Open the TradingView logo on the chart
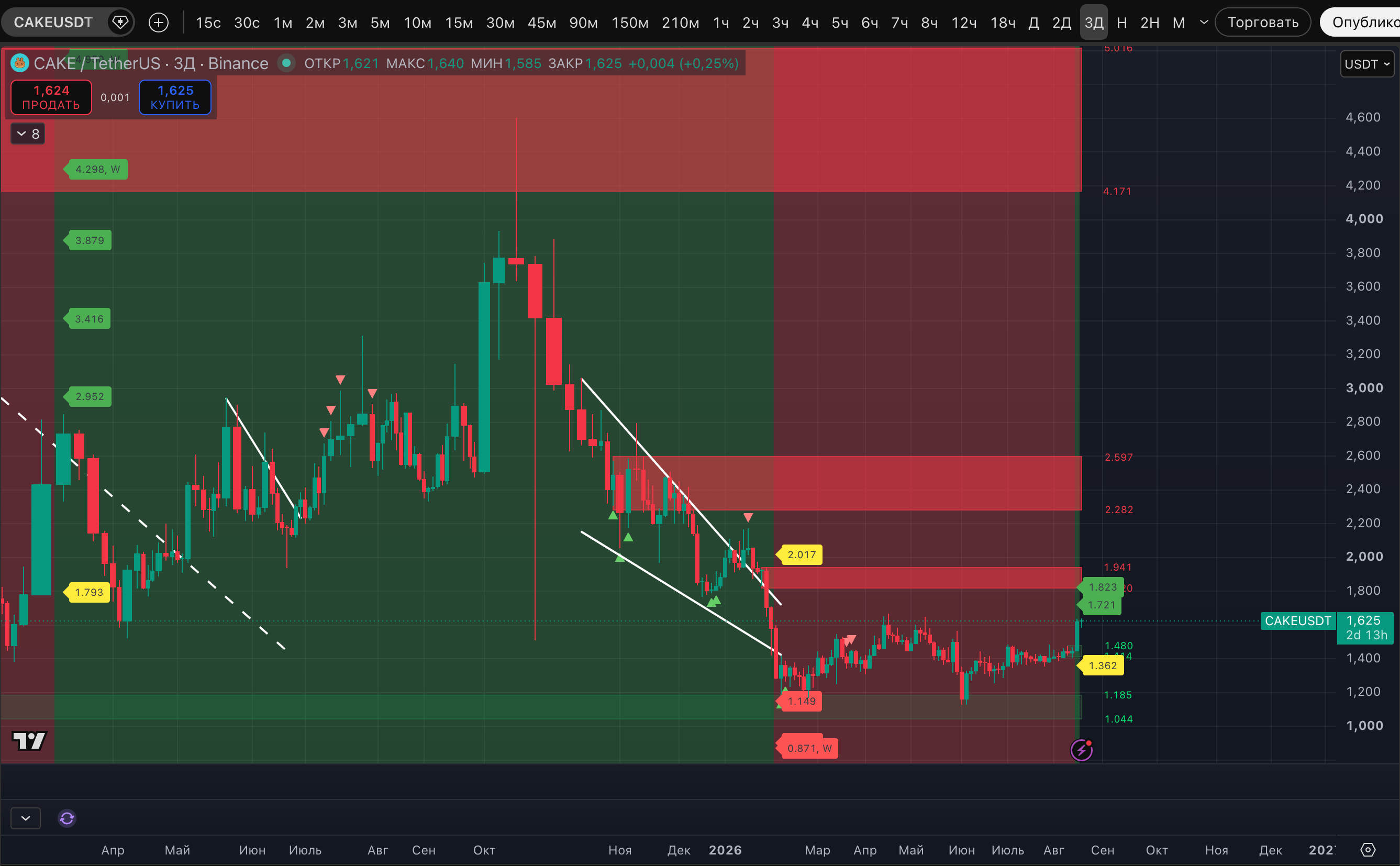The height and width of the screenshot is (866, 1400). click(30, 740)
